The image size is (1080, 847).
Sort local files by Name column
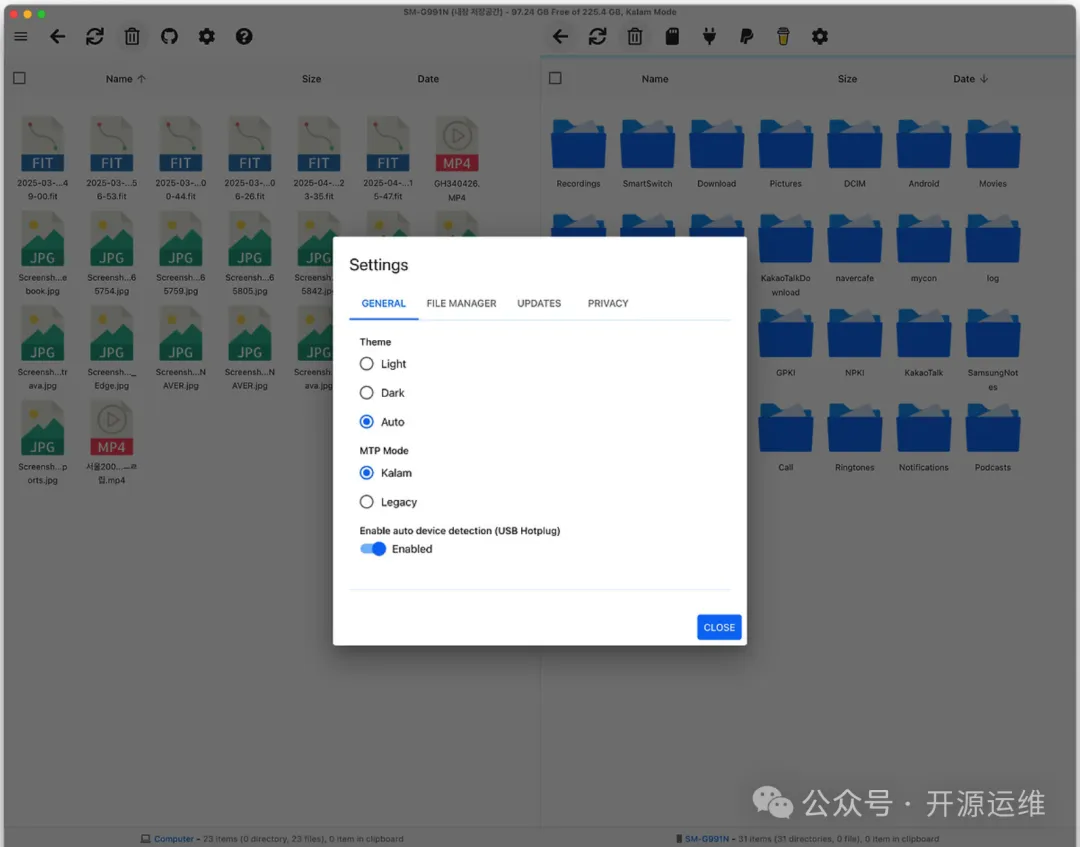120,79
